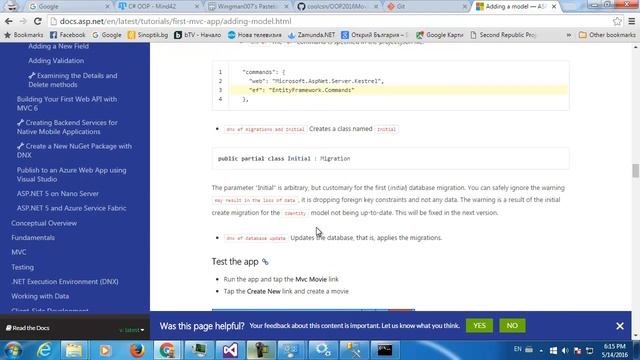Open Create a New NuGet Package with DNX
The width and height of the screenshot is (640, 360).
(x=74, y=151)
